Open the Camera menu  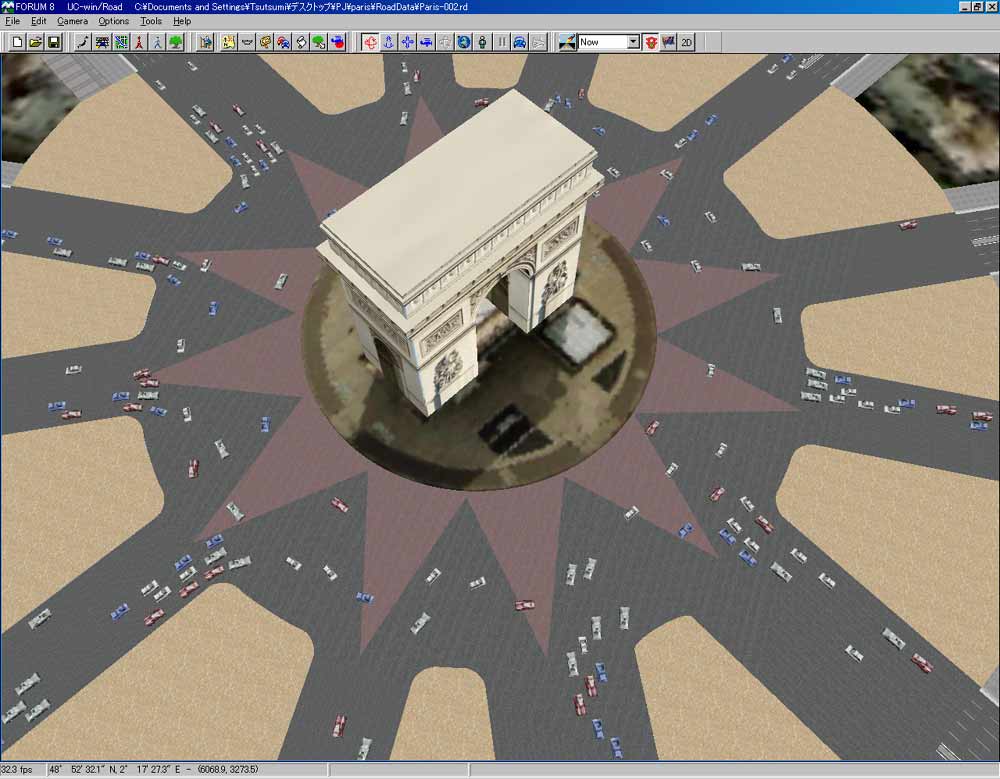pos(72,21)
